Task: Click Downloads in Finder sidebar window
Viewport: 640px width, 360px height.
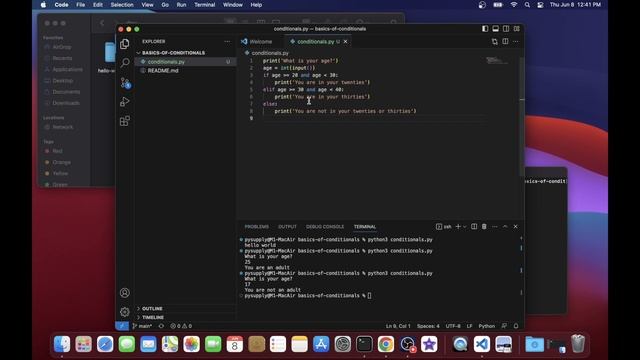Action: [x=66, y=103]
